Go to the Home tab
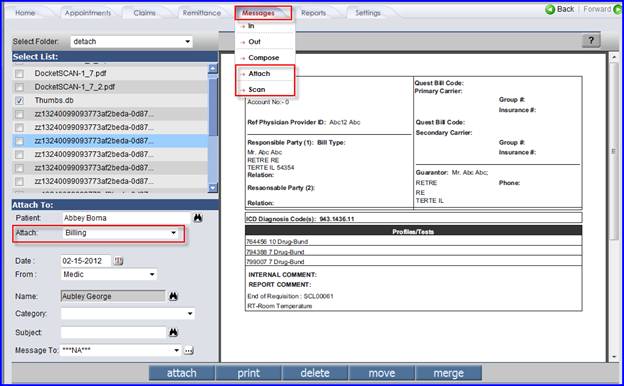The width and height of the screenshot is (624, 386). [25, 13]
